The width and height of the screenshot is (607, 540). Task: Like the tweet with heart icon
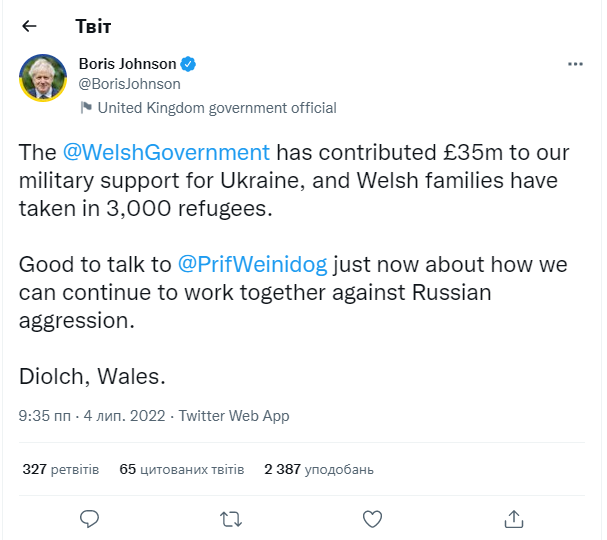click(372, 518)
